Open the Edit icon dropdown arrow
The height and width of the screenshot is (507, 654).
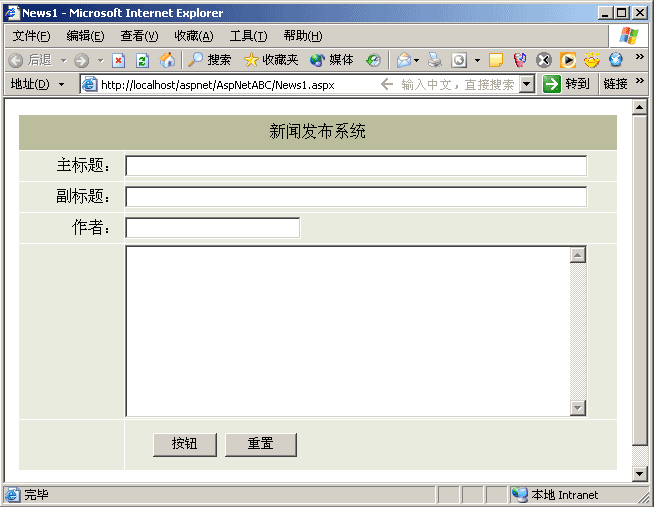[477, 61]
